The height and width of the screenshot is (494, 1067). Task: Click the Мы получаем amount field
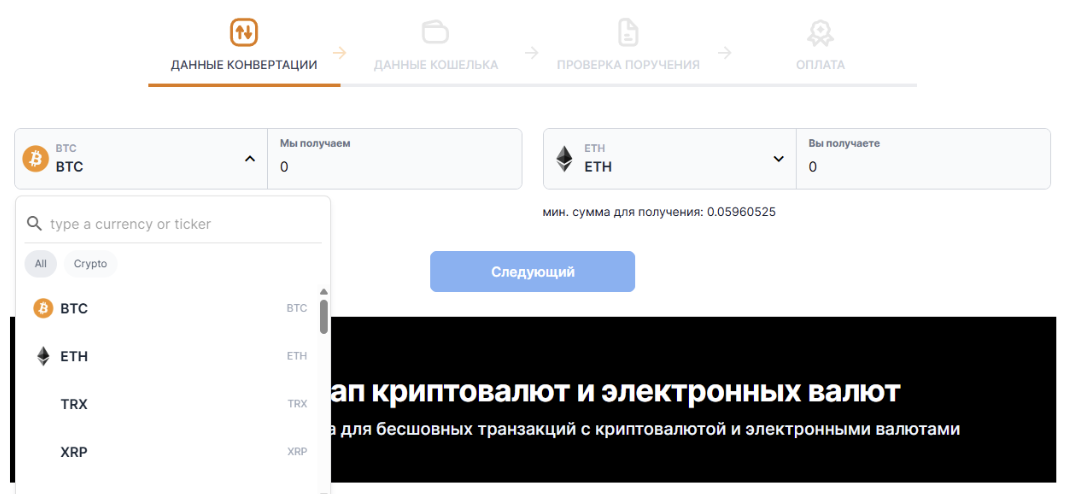point(395,159)
